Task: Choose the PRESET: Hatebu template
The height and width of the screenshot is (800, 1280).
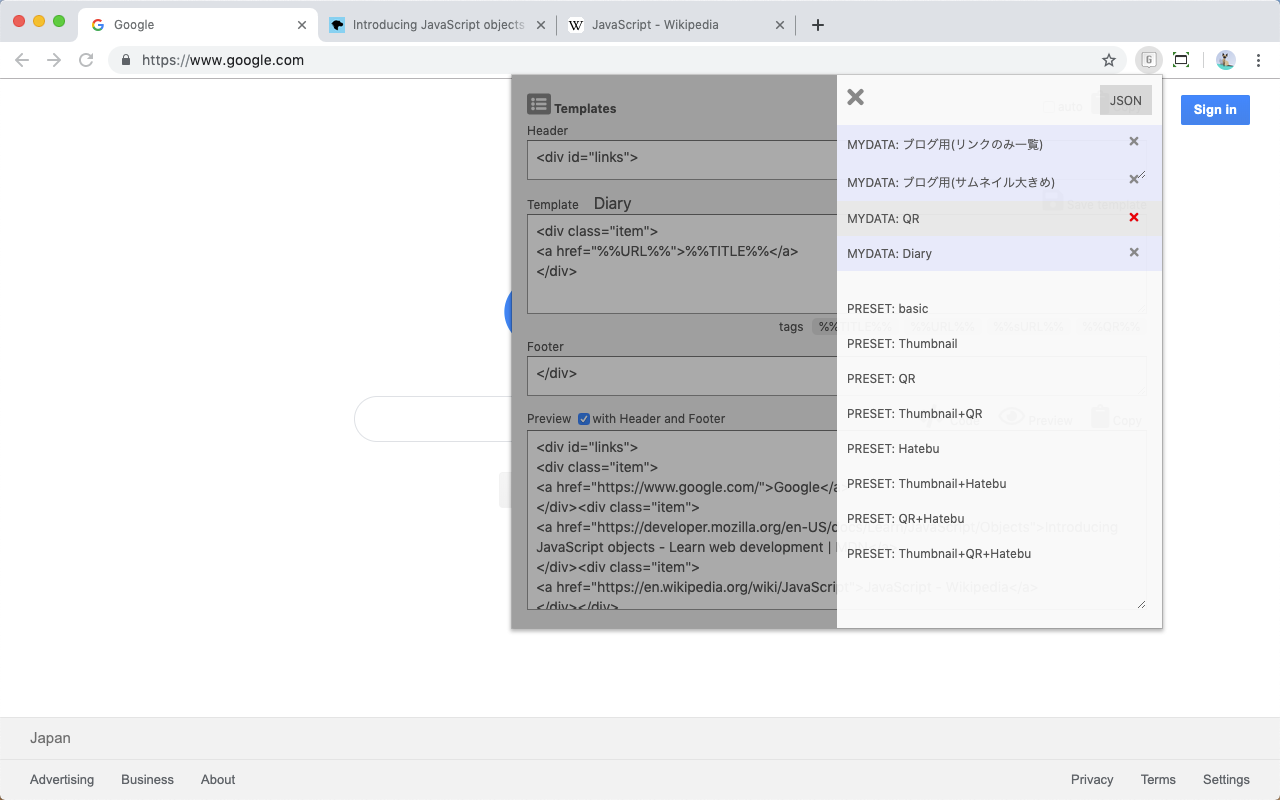Action: point(893,449)
